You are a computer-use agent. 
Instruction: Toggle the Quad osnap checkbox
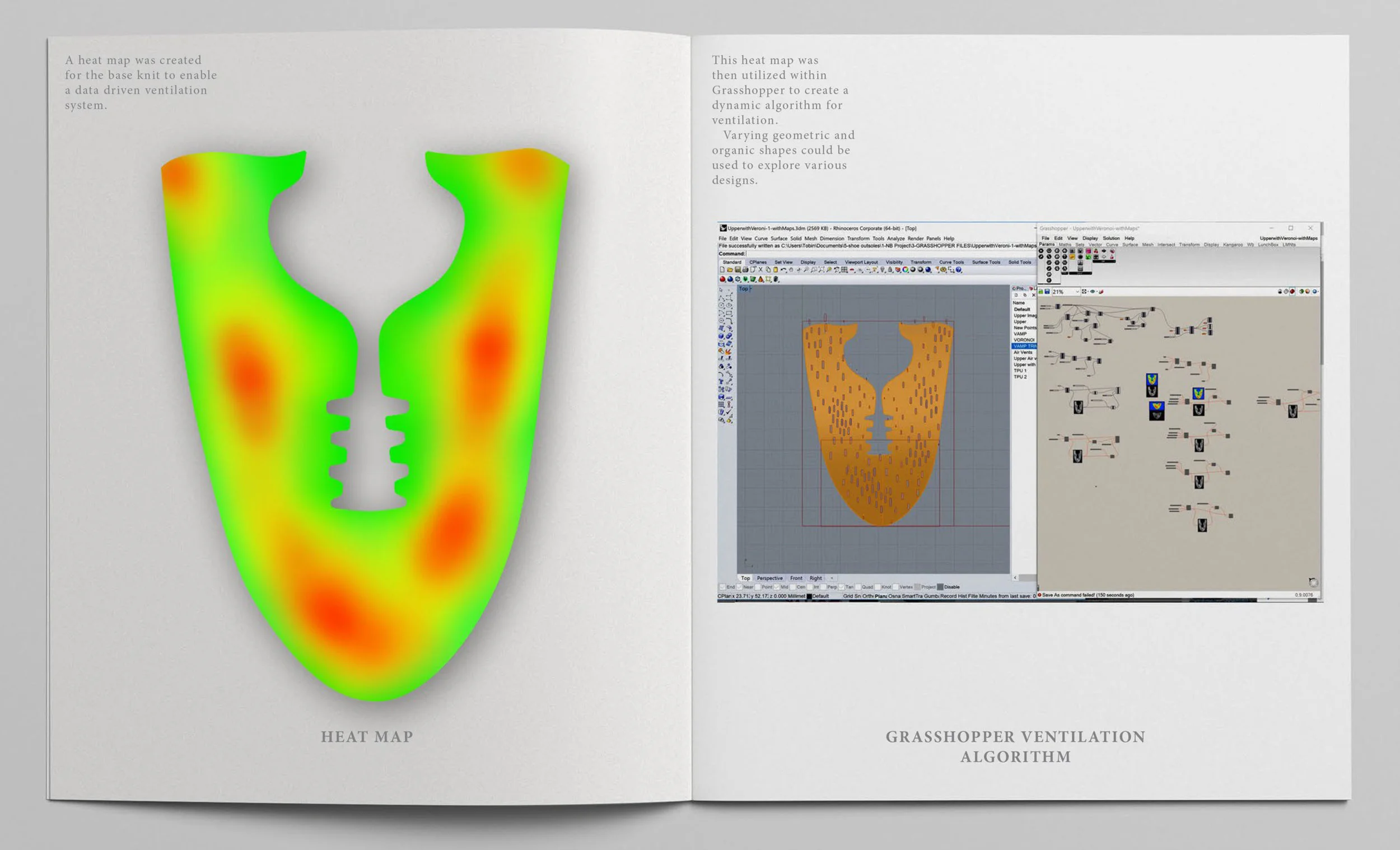(858, 587)
